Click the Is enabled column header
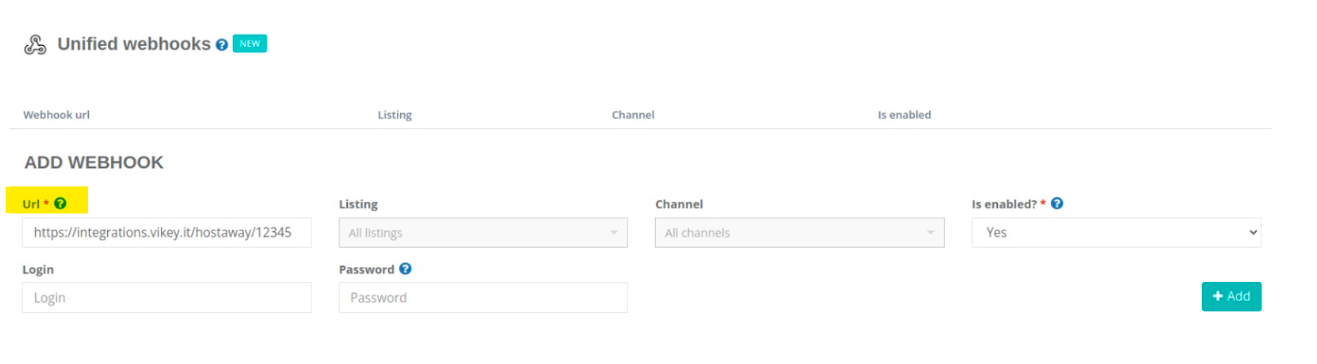This screenshot has width=1317, height=364. (x=904, y=115)
